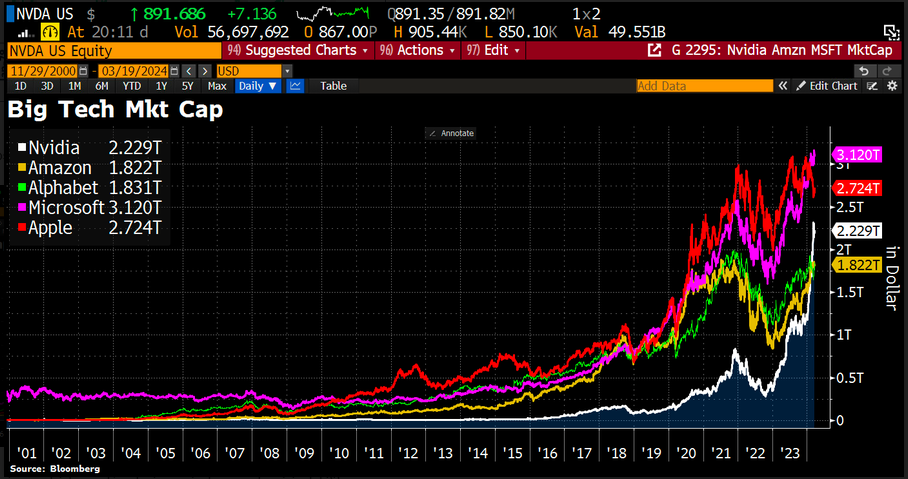The width and height of the screenshot is (908, 479).
Task: Click the end date field 03/19/2024
Action: click(x=133, y=71)
